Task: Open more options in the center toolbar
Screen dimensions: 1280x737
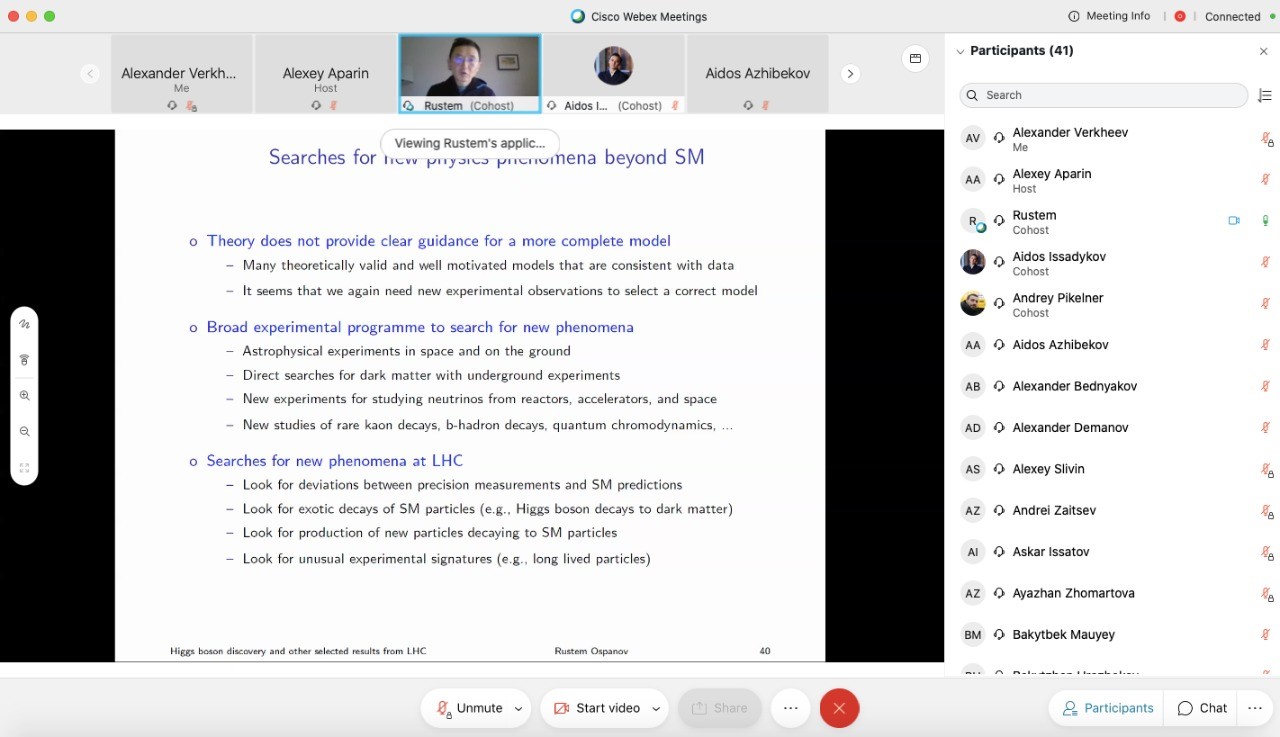Action: click(790, 708)
